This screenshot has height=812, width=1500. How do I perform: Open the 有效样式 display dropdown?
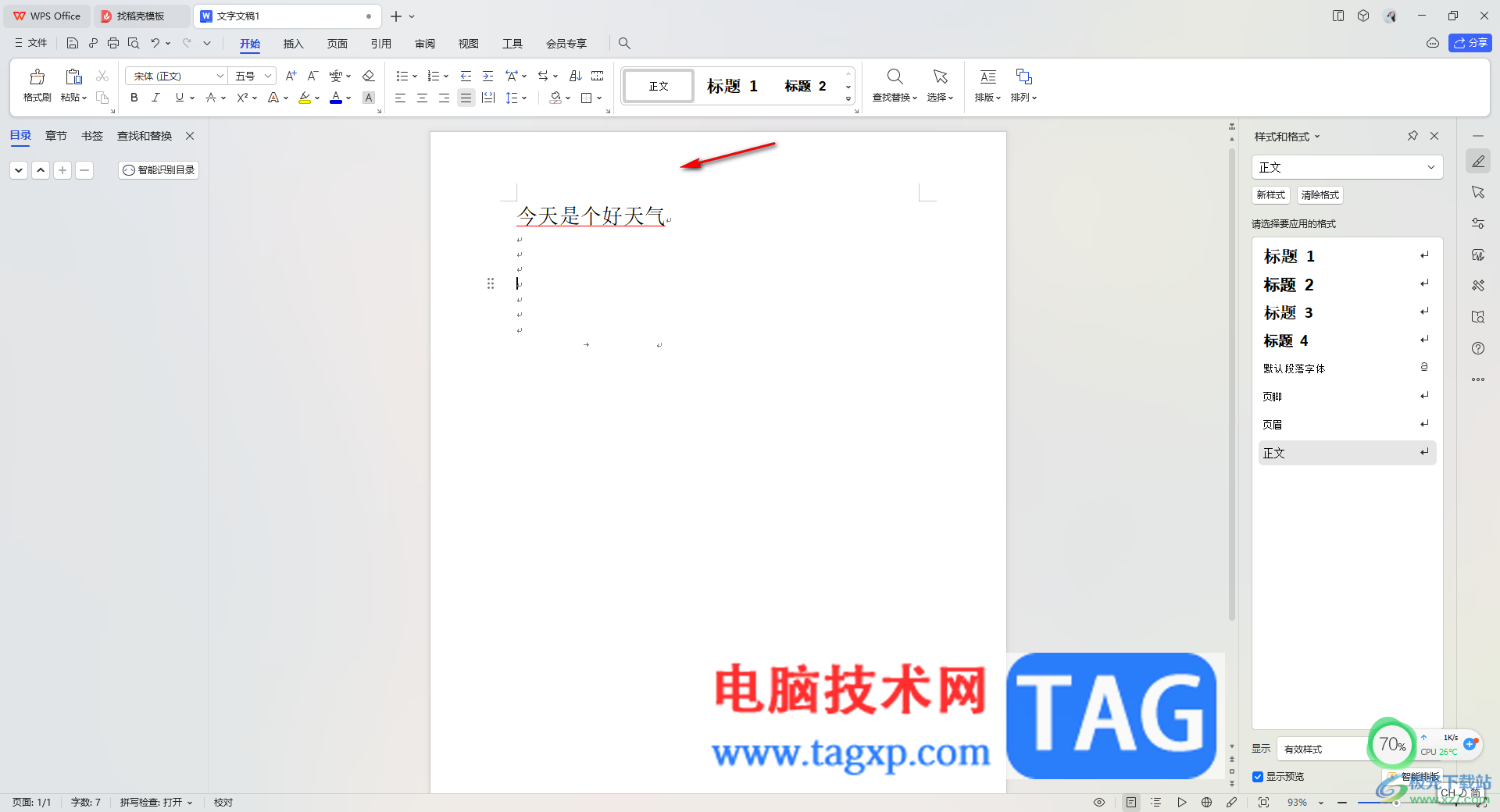pyautogui.click(x=1324, y=749)
